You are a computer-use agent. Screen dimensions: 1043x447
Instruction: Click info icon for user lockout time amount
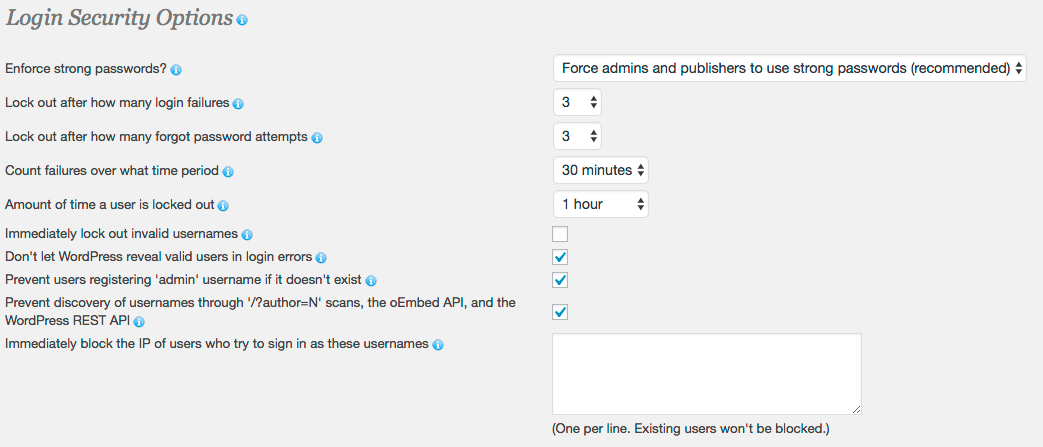click(223, 206)
